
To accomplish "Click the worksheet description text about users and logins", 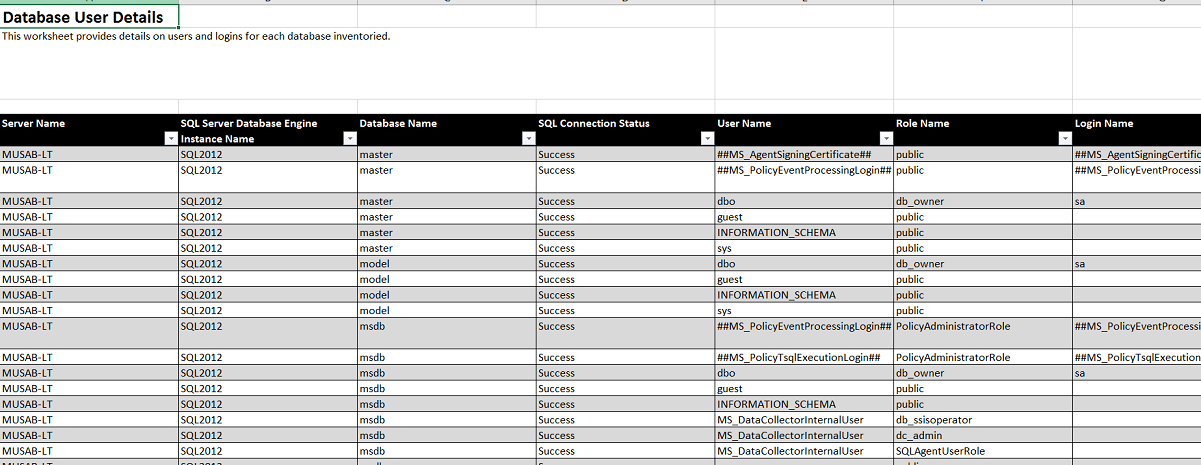I will (196, 36).
